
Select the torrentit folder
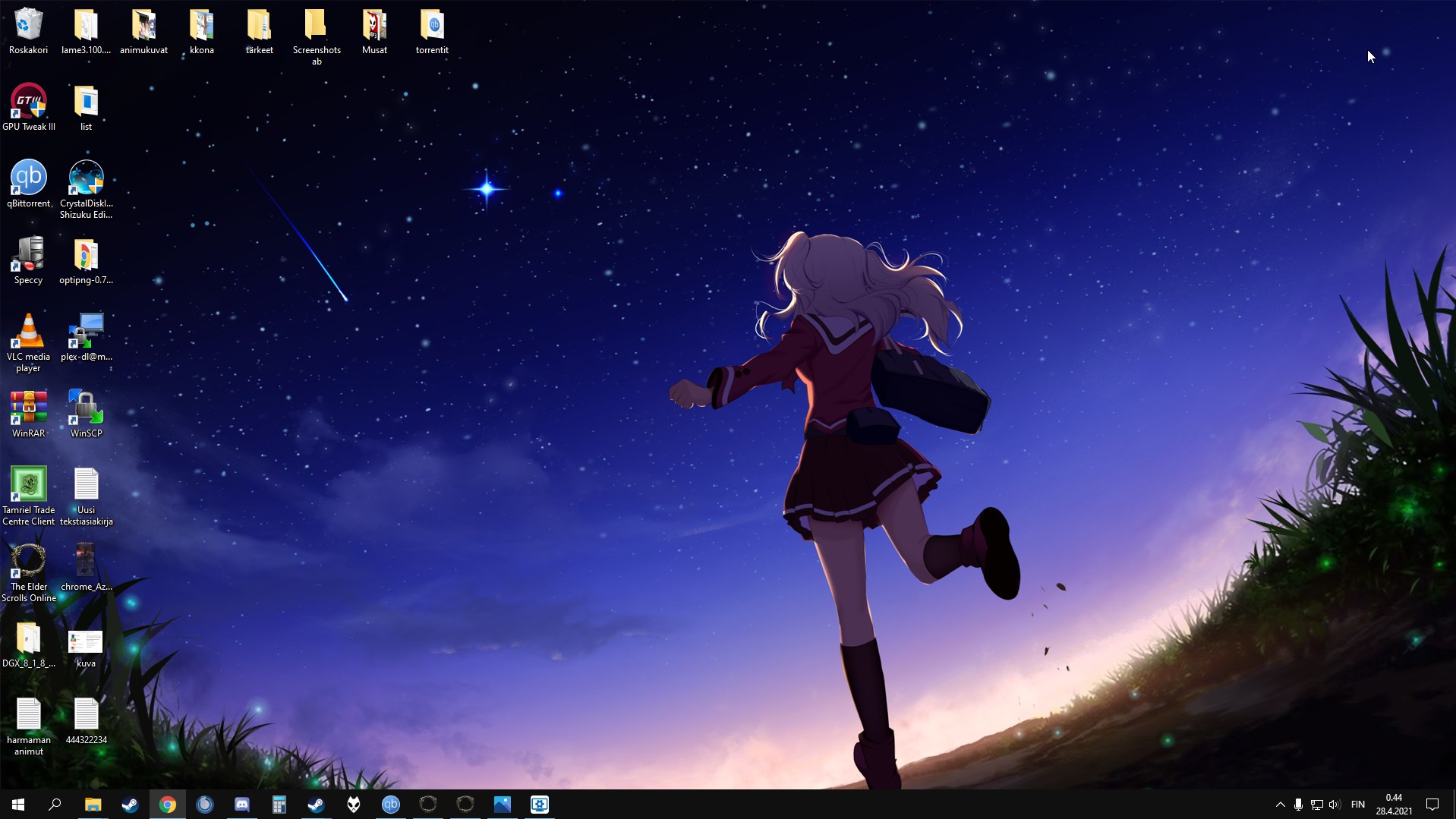(432, 31)
